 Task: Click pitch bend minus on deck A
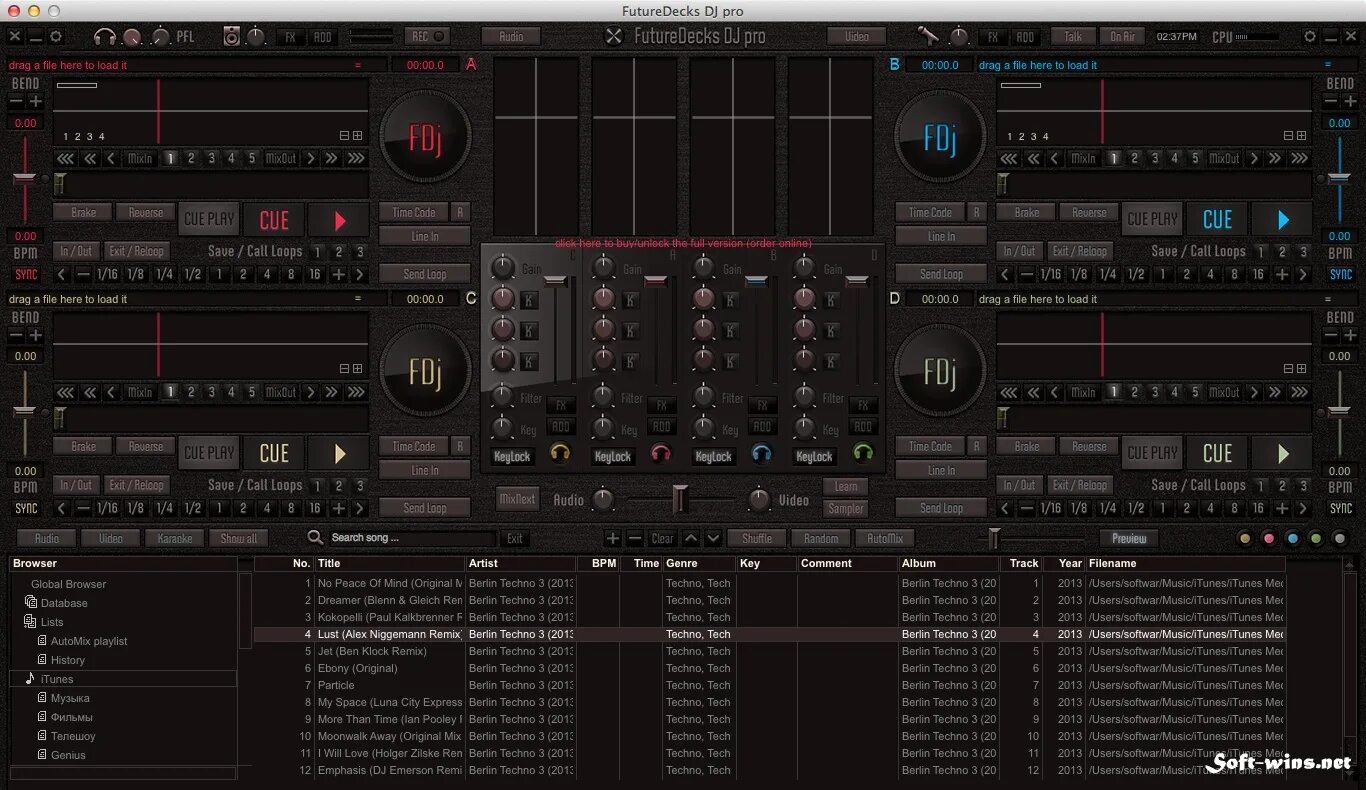click(17, 101)
